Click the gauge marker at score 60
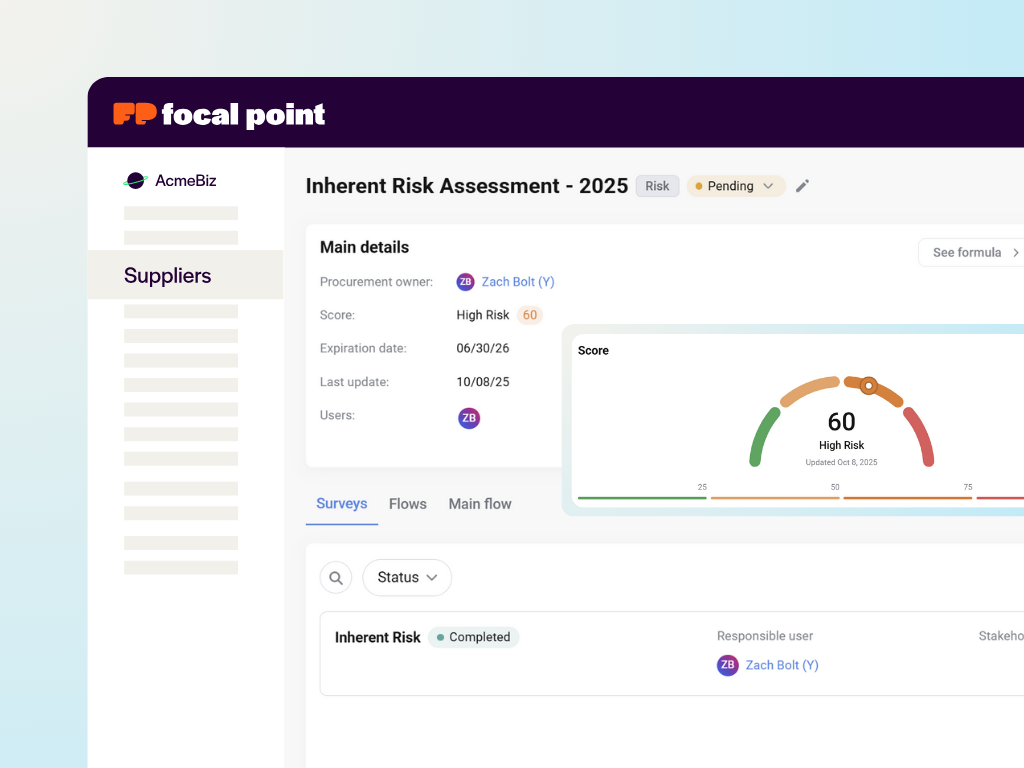Image resolution: width=1024 pixels, height=768 pixels. point(869,383)
